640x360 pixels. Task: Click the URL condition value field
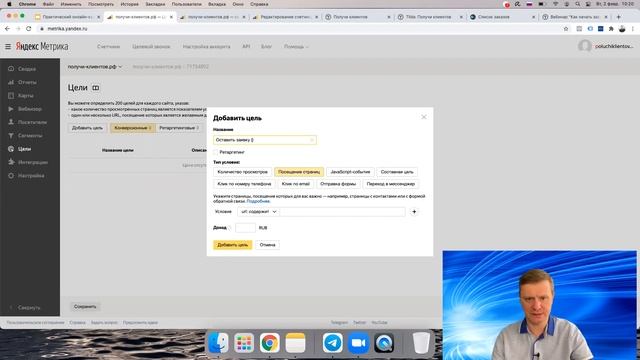pos(343,212)
